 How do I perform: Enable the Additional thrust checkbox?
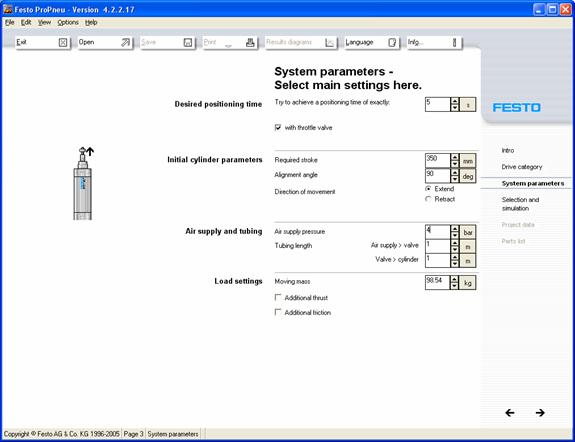(x=278, y=297)
